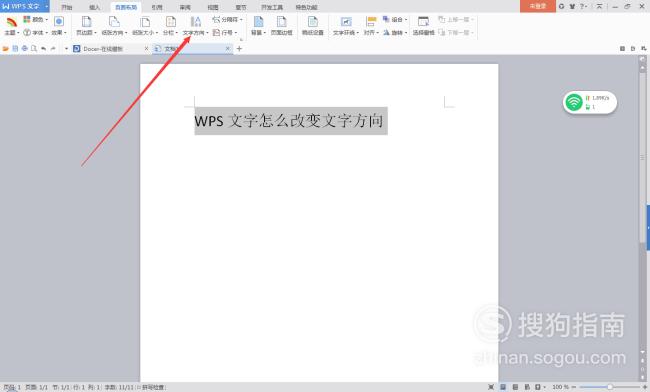Click the 文字方向 text direction icon

(x=195, y=22)
